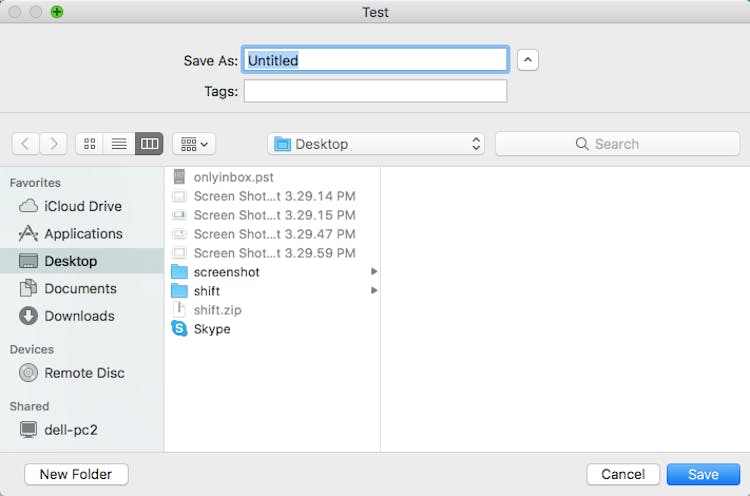Open Applications from the sidebar
Image resolution: width=750 pixels, height=496 pixels.
(83, 234)
